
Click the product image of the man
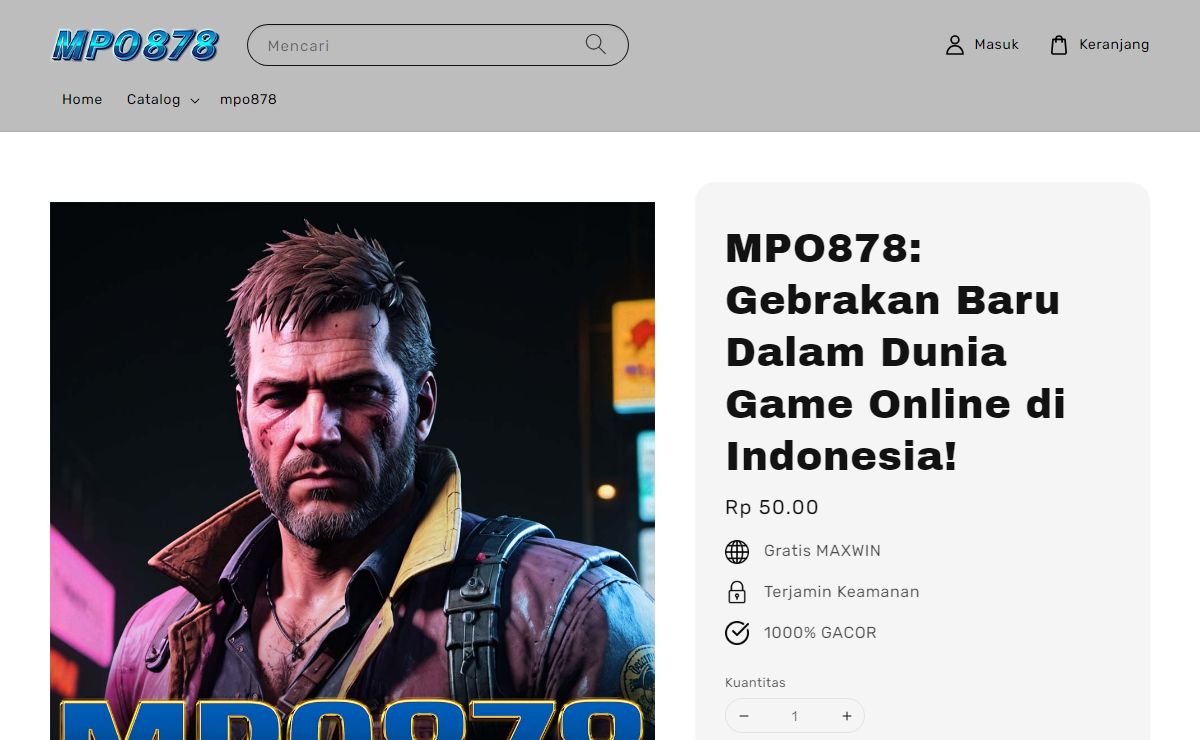click(352, 471)
